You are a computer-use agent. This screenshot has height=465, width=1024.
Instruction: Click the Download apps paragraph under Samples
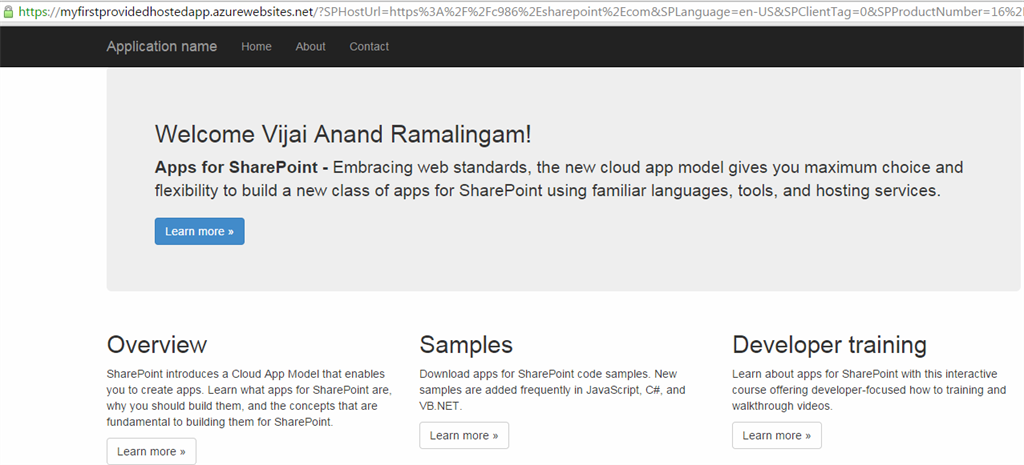tap(552, 390)
